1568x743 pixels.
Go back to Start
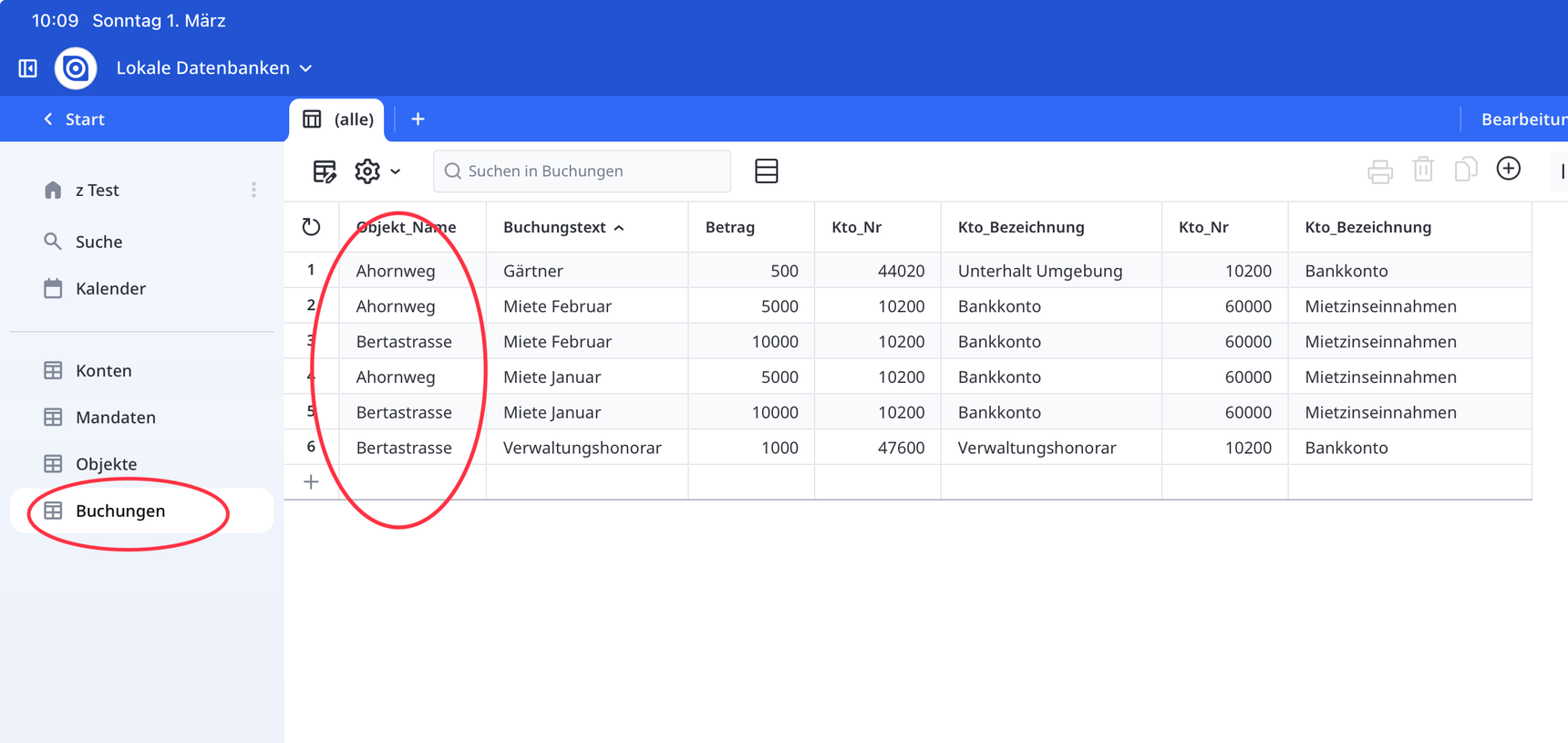75,119
